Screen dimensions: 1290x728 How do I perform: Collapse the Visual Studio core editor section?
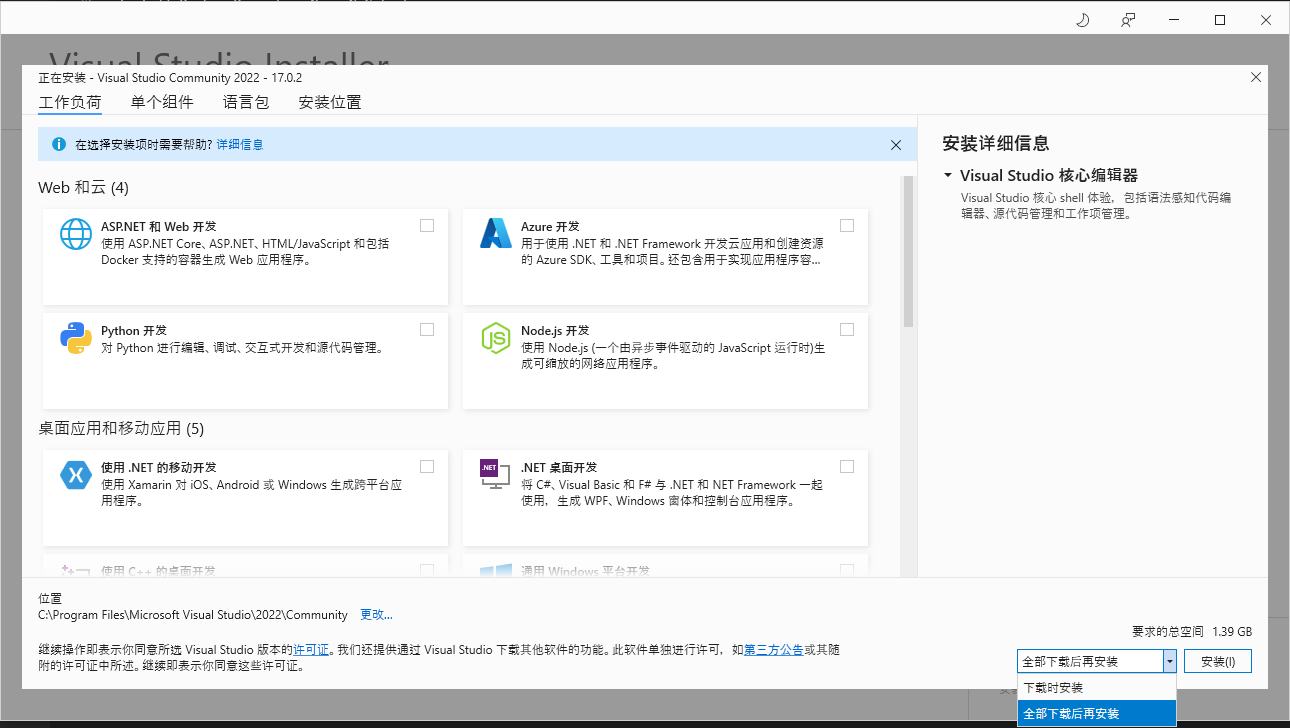pos(947,176)
